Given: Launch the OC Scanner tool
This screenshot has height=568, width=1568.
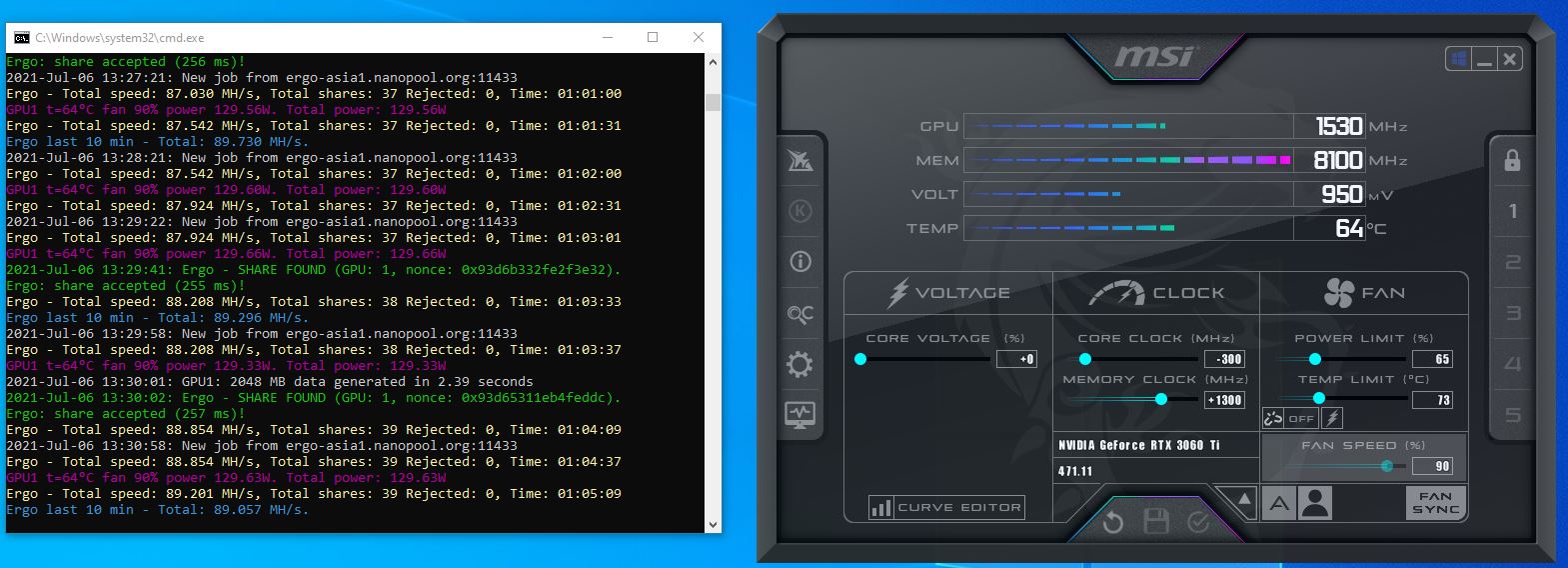Looking at the screenshot, I should pos(800,314).
